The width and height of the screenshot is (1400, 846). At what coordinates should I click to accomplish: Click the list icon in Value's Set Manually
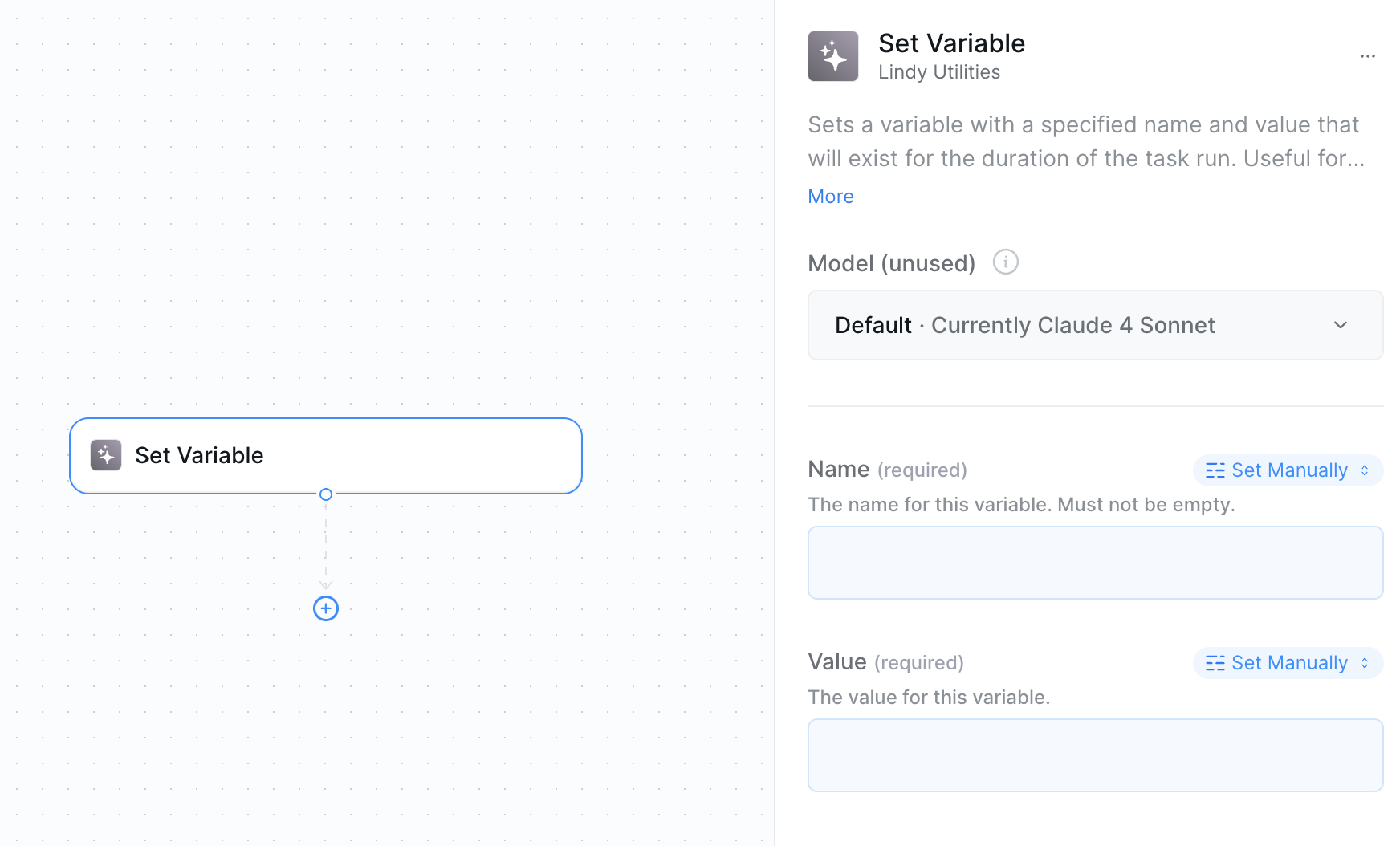1215,663
